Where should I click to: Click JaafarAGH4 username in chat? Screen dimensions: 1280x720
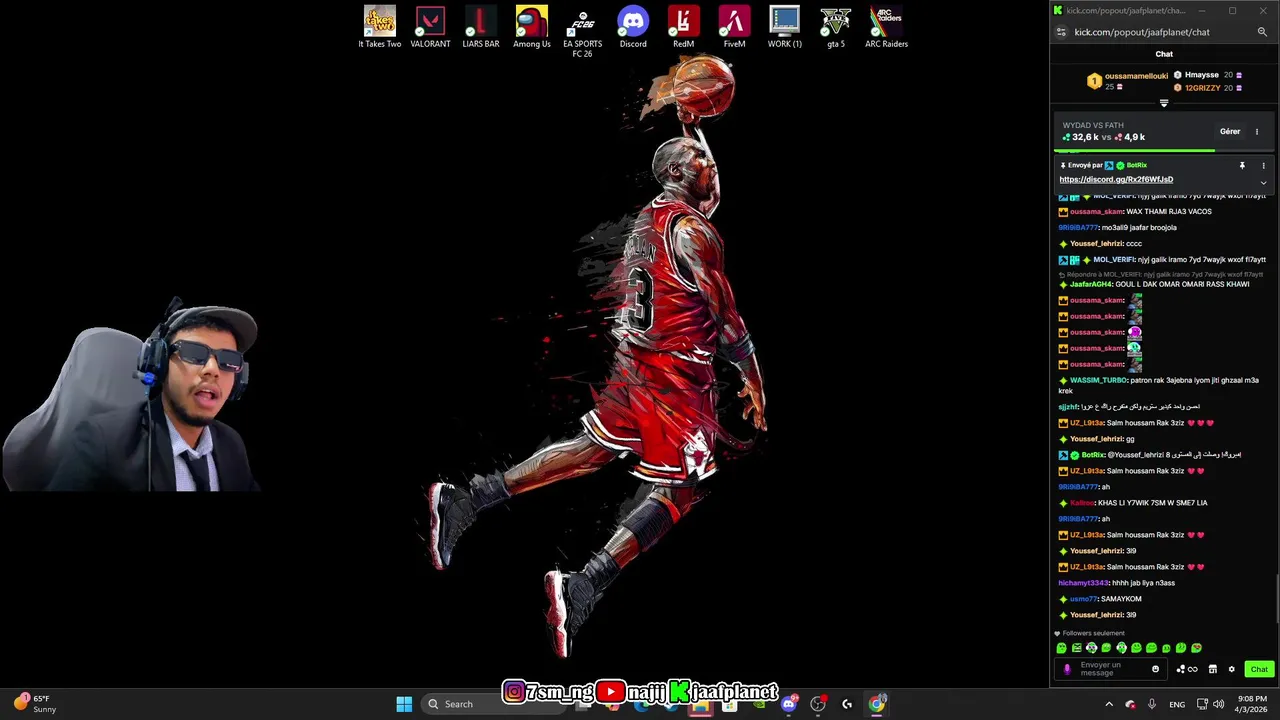[x=1091, y=284]
